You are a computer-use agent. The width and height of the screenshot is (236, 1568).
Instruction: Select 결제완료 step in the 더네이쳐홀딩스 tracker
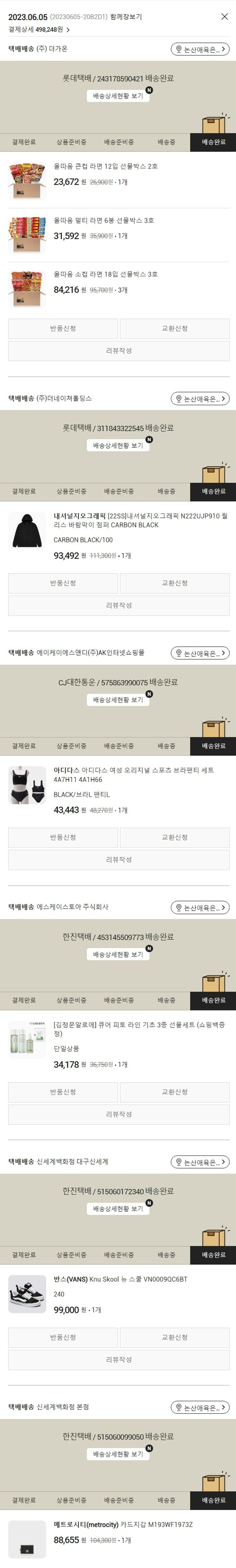24,491
